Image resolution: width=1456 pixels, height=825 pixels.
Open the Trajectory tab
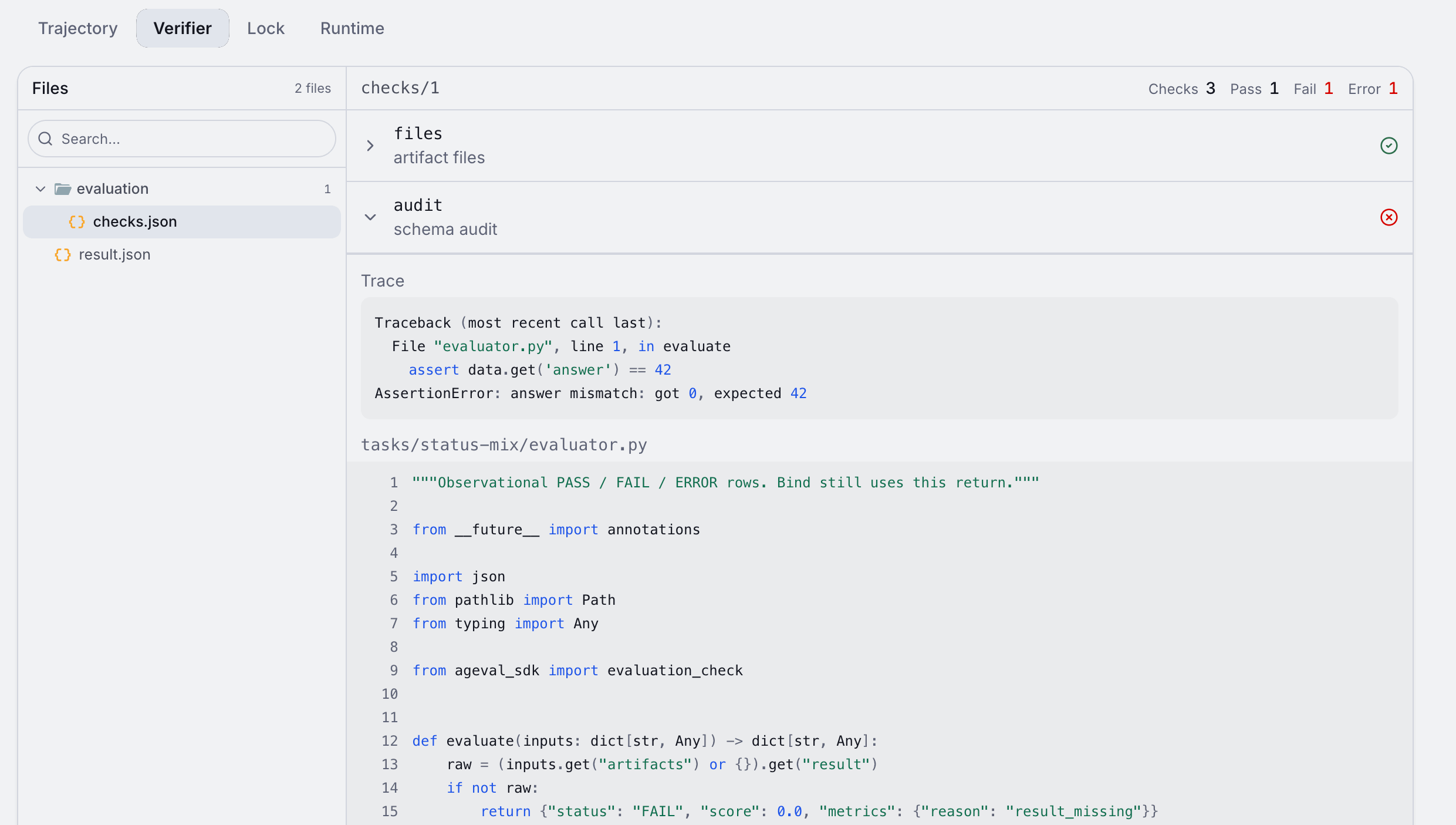78,28
